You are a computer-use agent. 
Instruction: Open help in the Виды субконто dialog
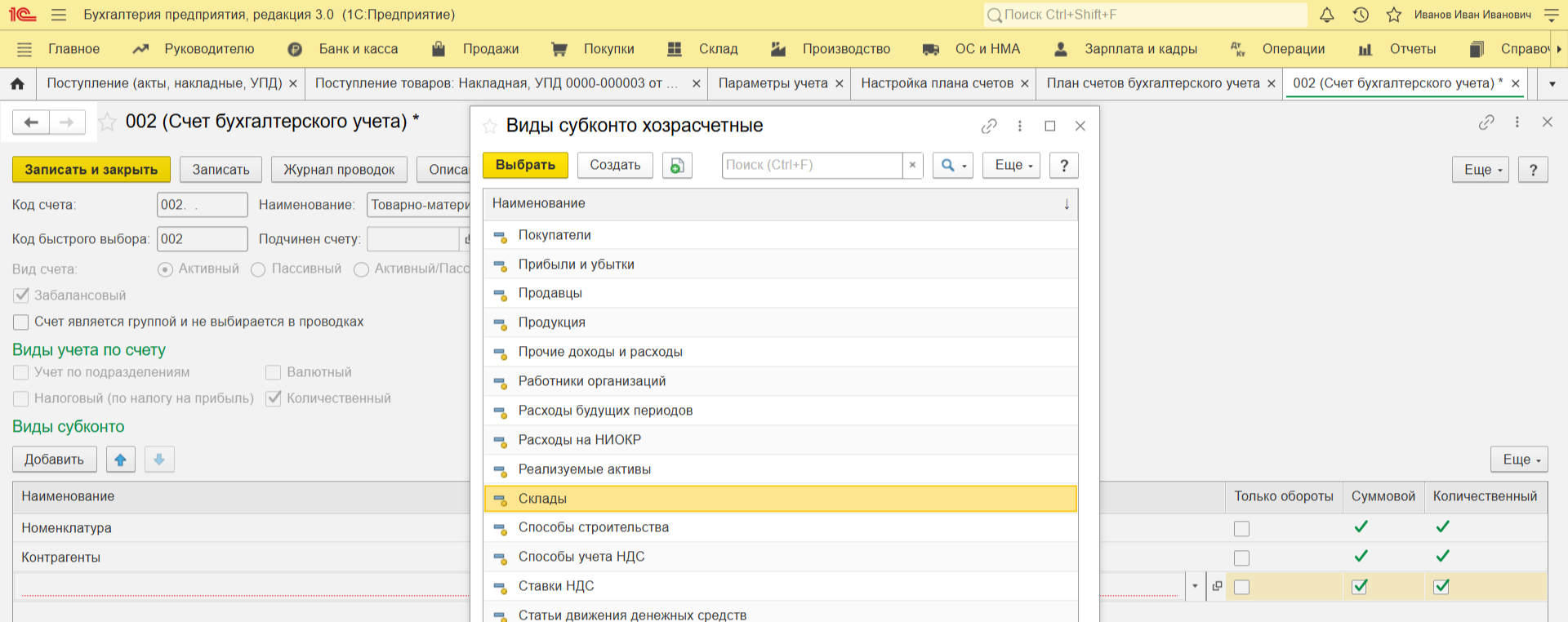point(1064,165)
